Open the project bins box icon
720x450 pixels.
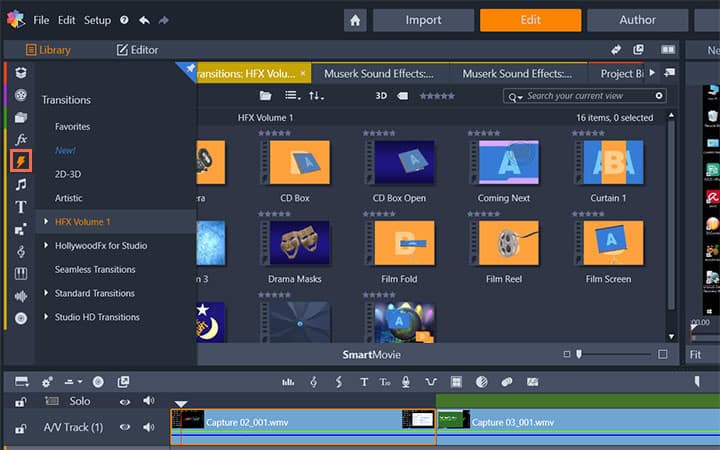[x=21, y=73]
